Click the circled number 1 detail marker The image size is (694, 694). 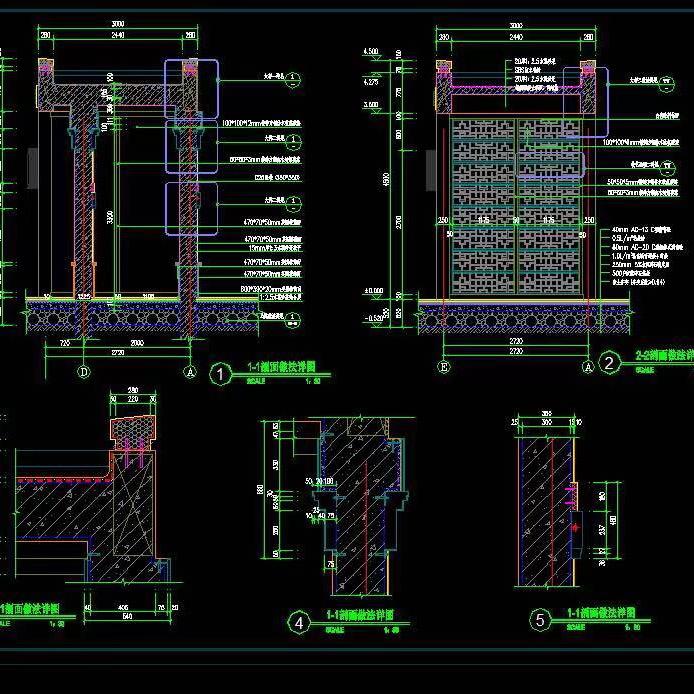(221, 374)
